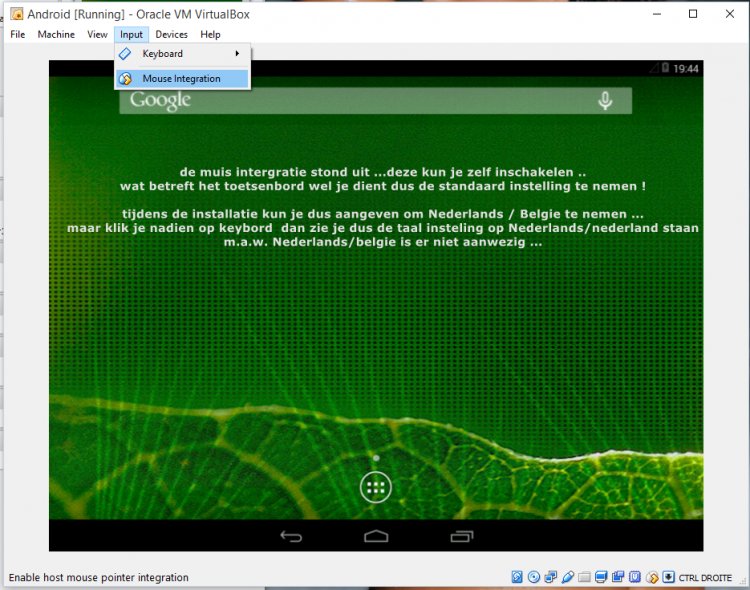Click the hard disk activity status icon
Screen dimensions: 750x590
click(517, 577)
